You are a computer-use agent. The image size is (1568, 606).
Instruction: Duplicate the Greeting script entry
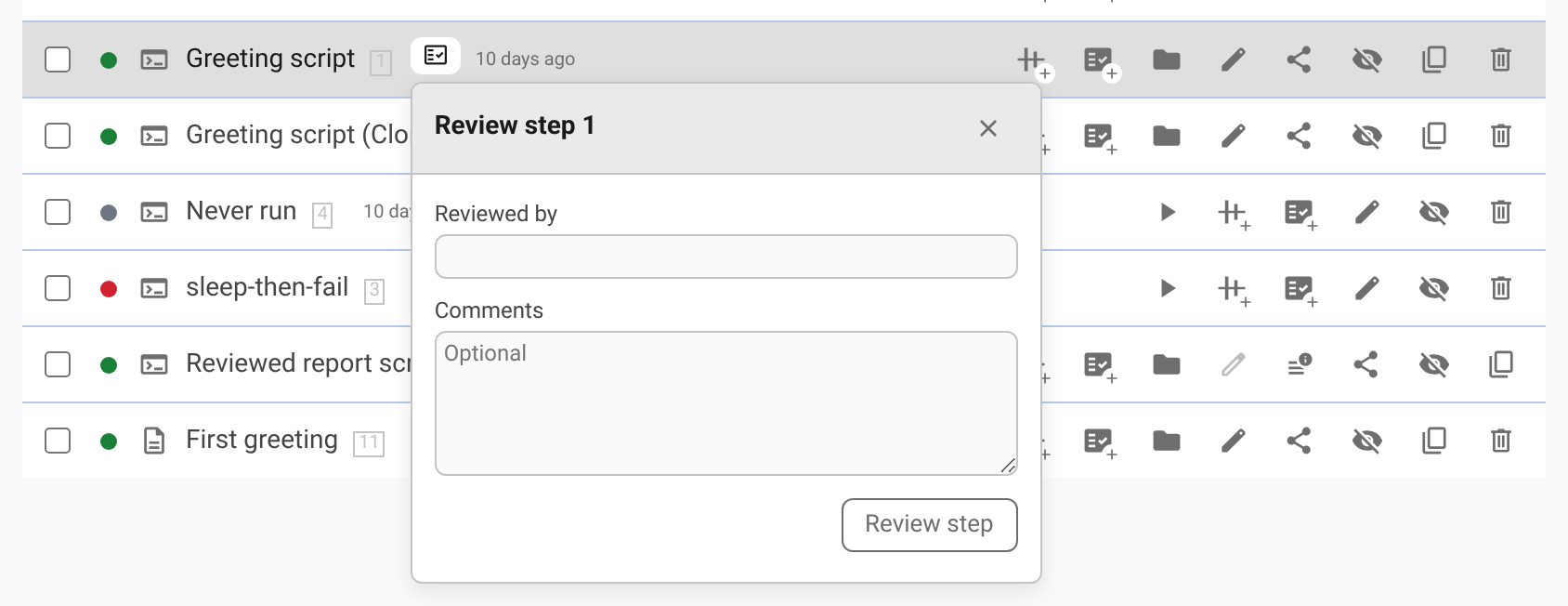[1434, 60]
